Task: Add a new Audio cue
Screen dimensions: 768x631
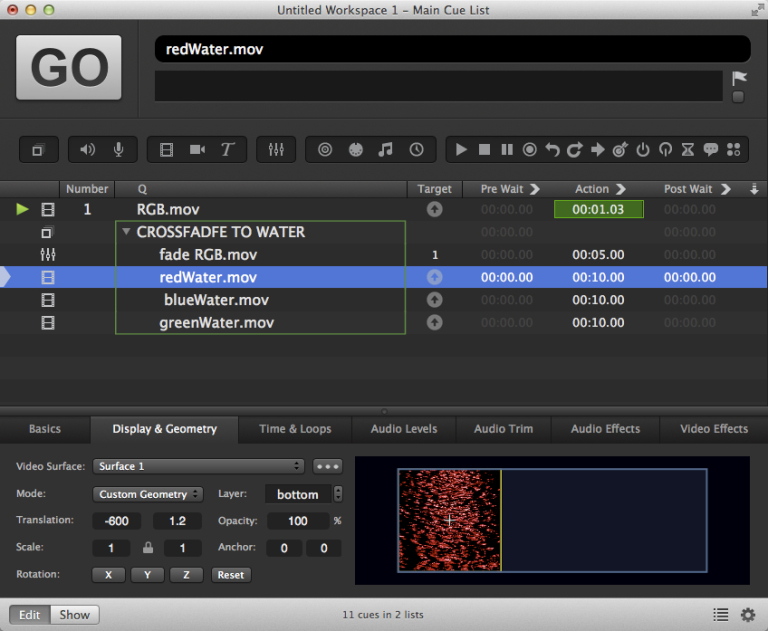Action: [88, 150]
